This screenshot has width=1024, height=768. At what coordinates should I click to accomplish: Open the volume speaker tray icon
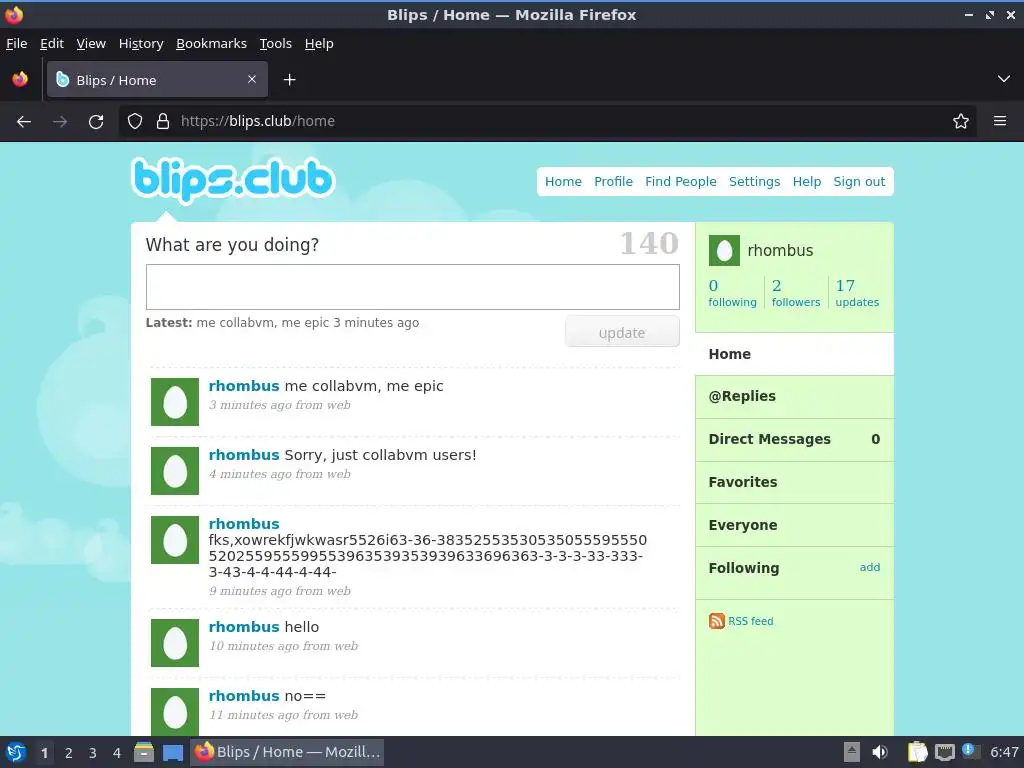click(x=880, y=752)
